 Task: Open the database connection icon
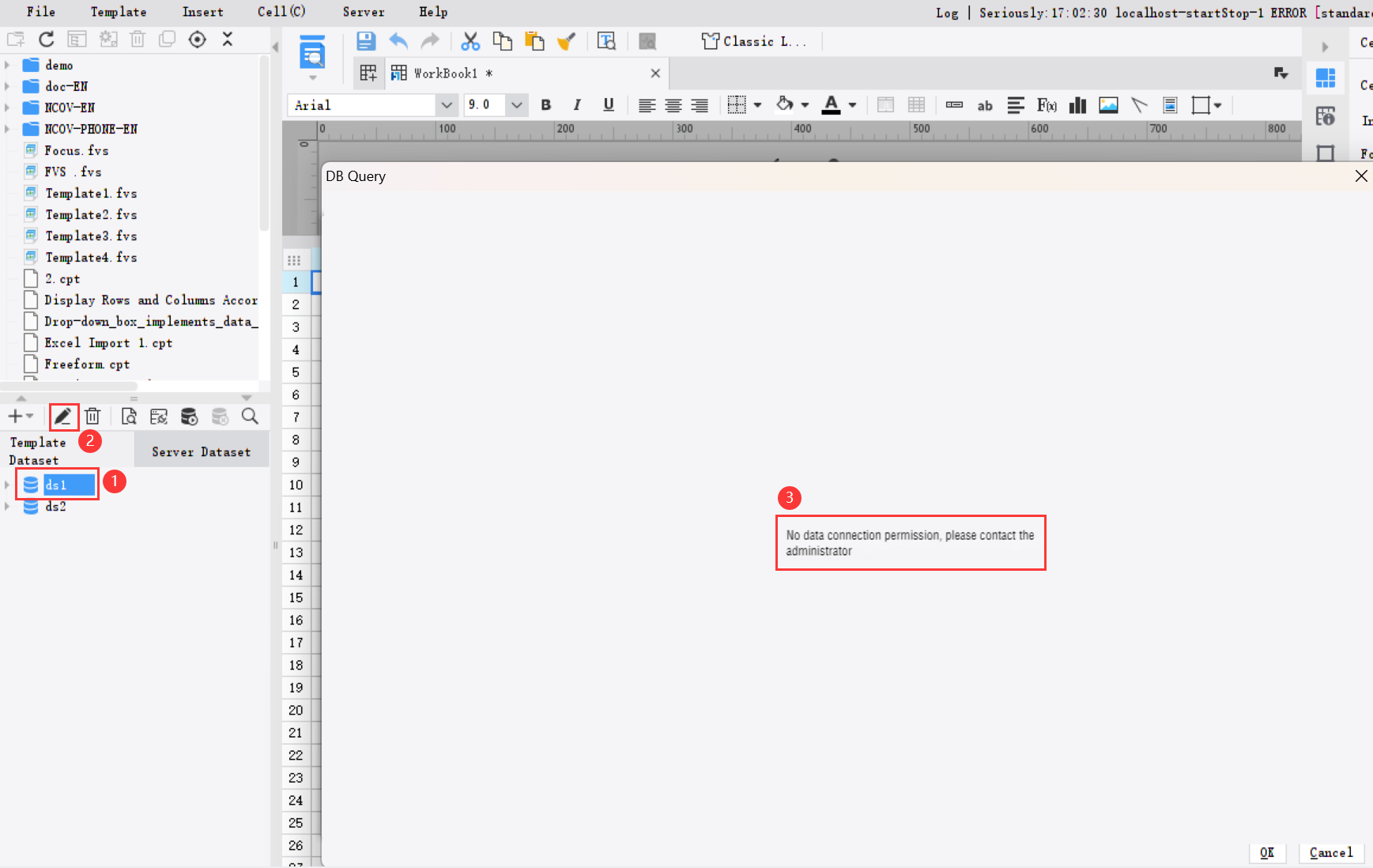(190, 417)
